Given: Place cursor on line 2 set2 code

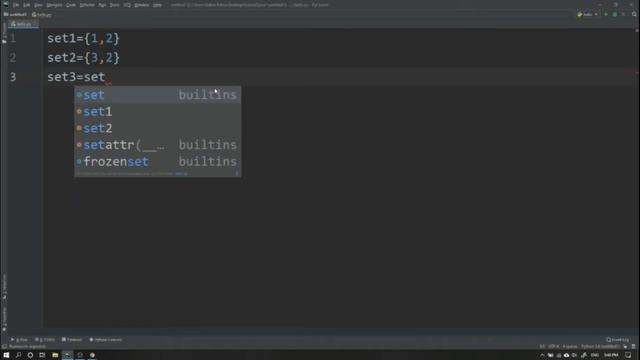Looking at the screenshot, I should 83,58.
